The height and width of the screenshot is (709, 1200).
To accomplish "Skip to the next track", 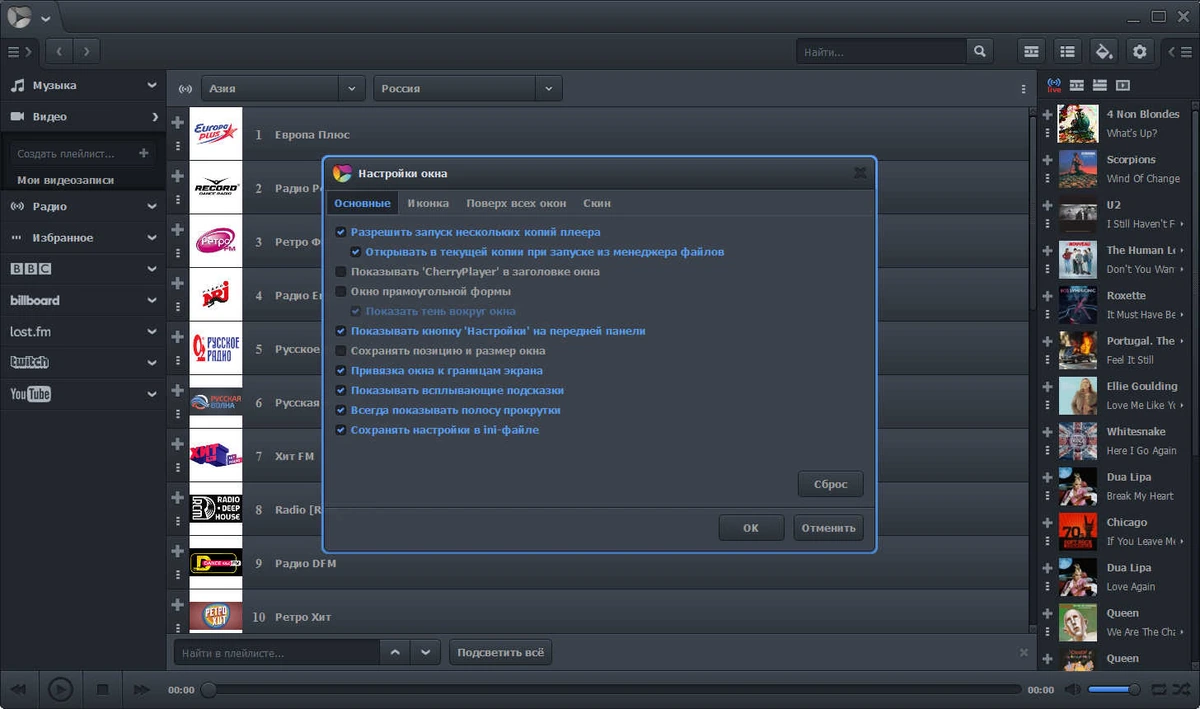I will pos(142,689).
